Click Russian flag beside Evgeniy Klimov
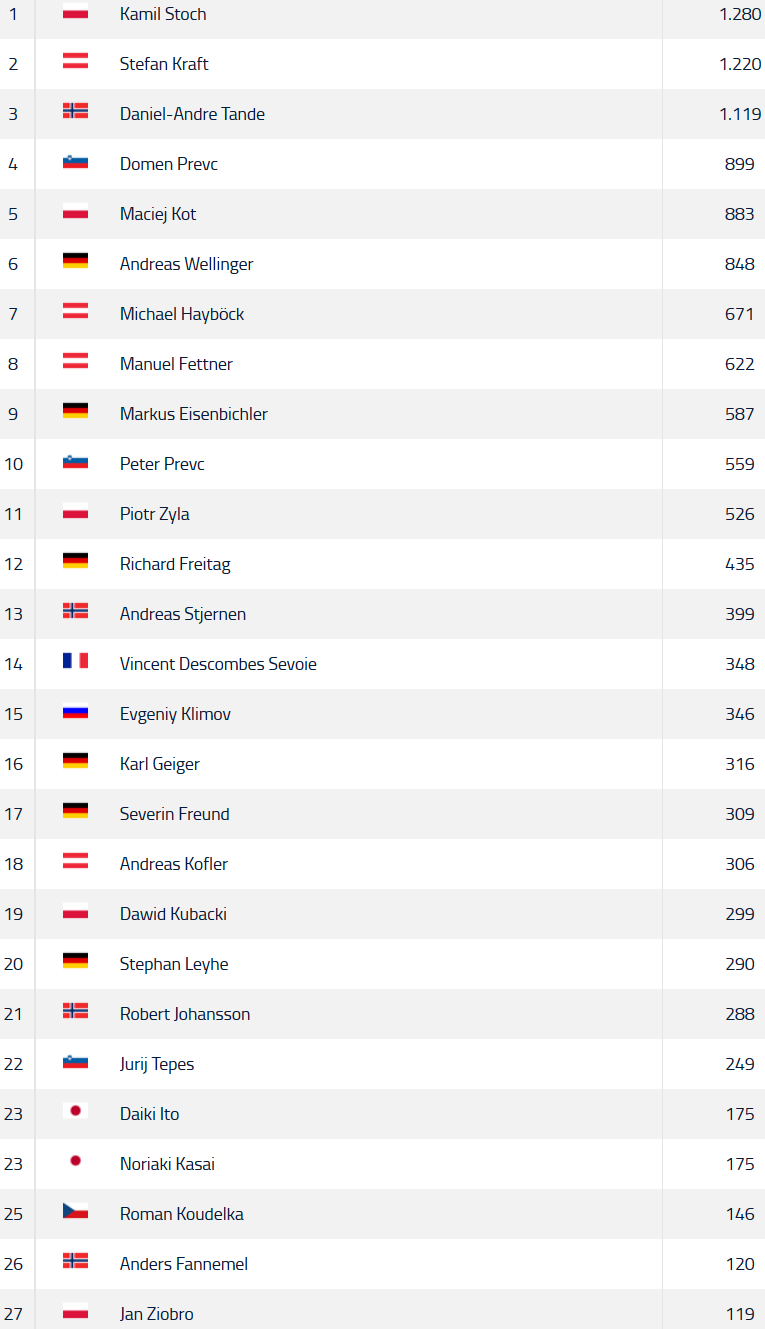Viewport: 765px width, 1329px height. coord(75,711)
